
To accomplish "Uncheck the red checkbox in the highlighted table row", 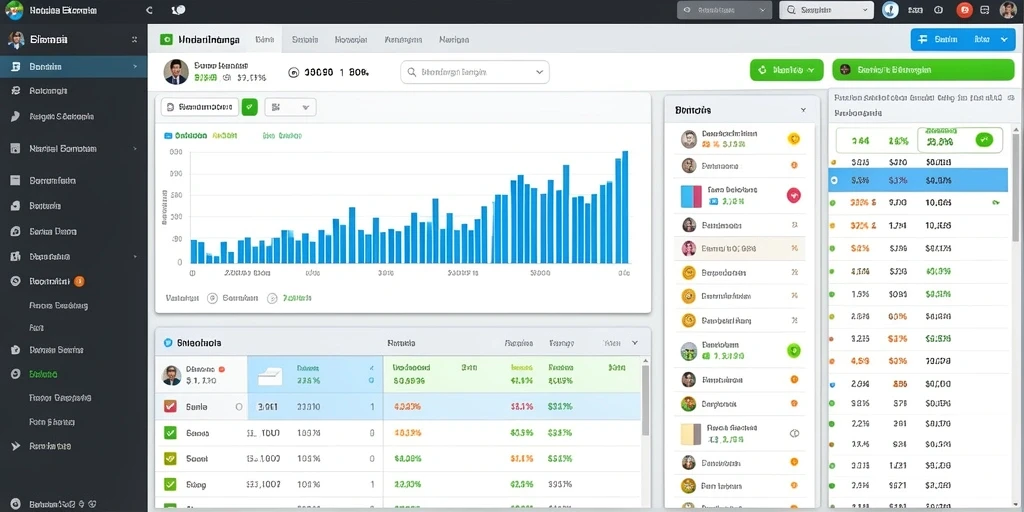I will point(170,406).
